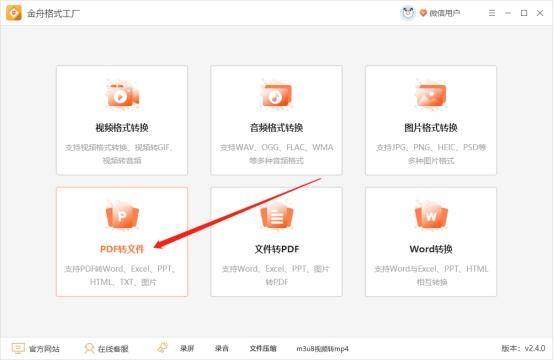The height and width of the screenshot is (360, 554).
Task: Select the Word转换 W icon
Action: [431, 215]
